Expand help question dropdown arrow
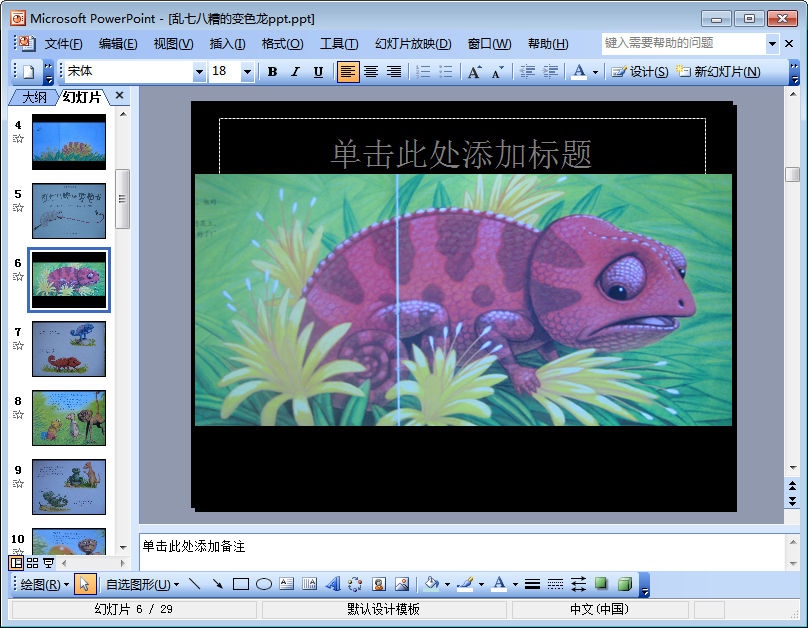Screen dimensions: 808x628 point(772,44)
